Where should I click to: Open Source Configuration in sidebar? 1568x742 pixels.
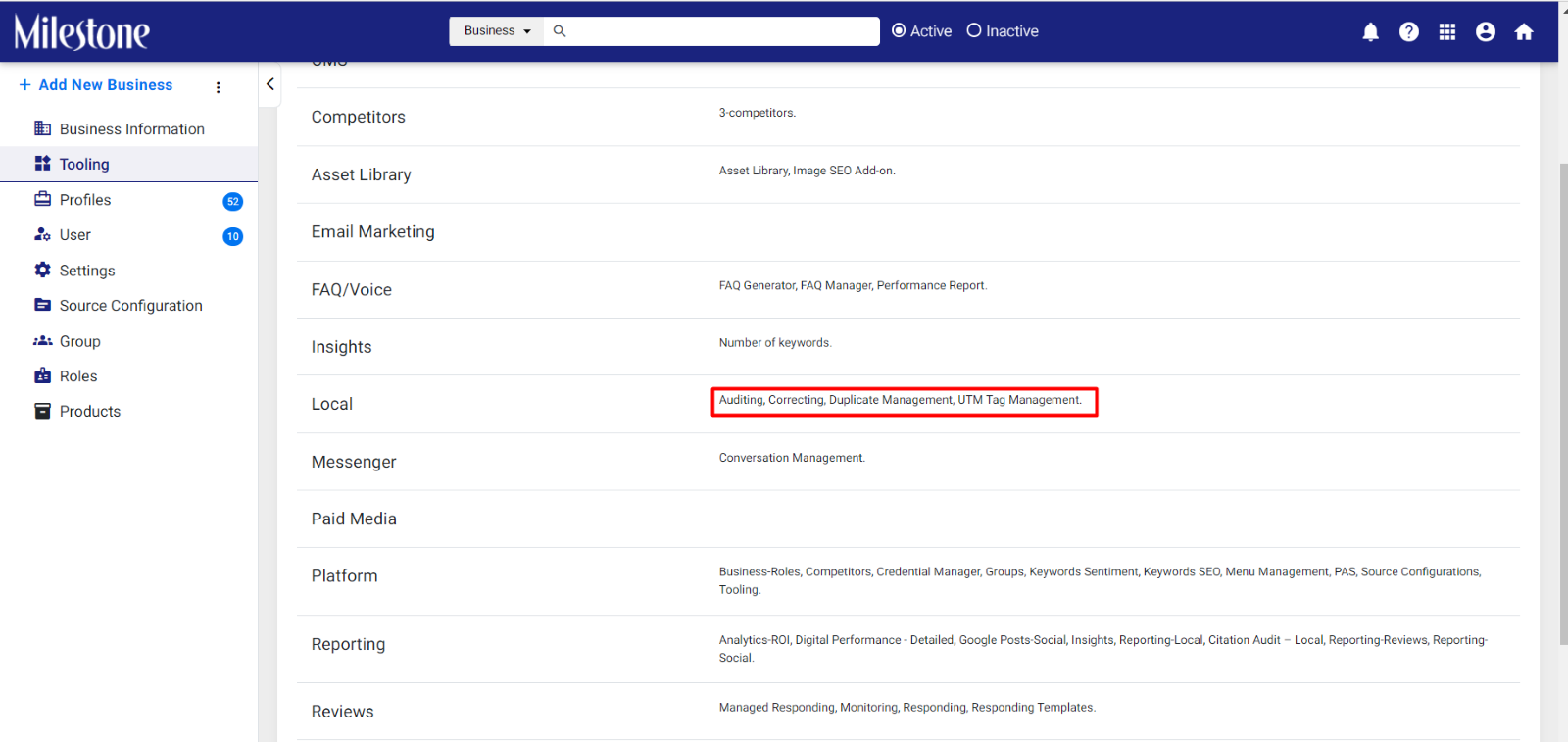[x=131, y=306]
